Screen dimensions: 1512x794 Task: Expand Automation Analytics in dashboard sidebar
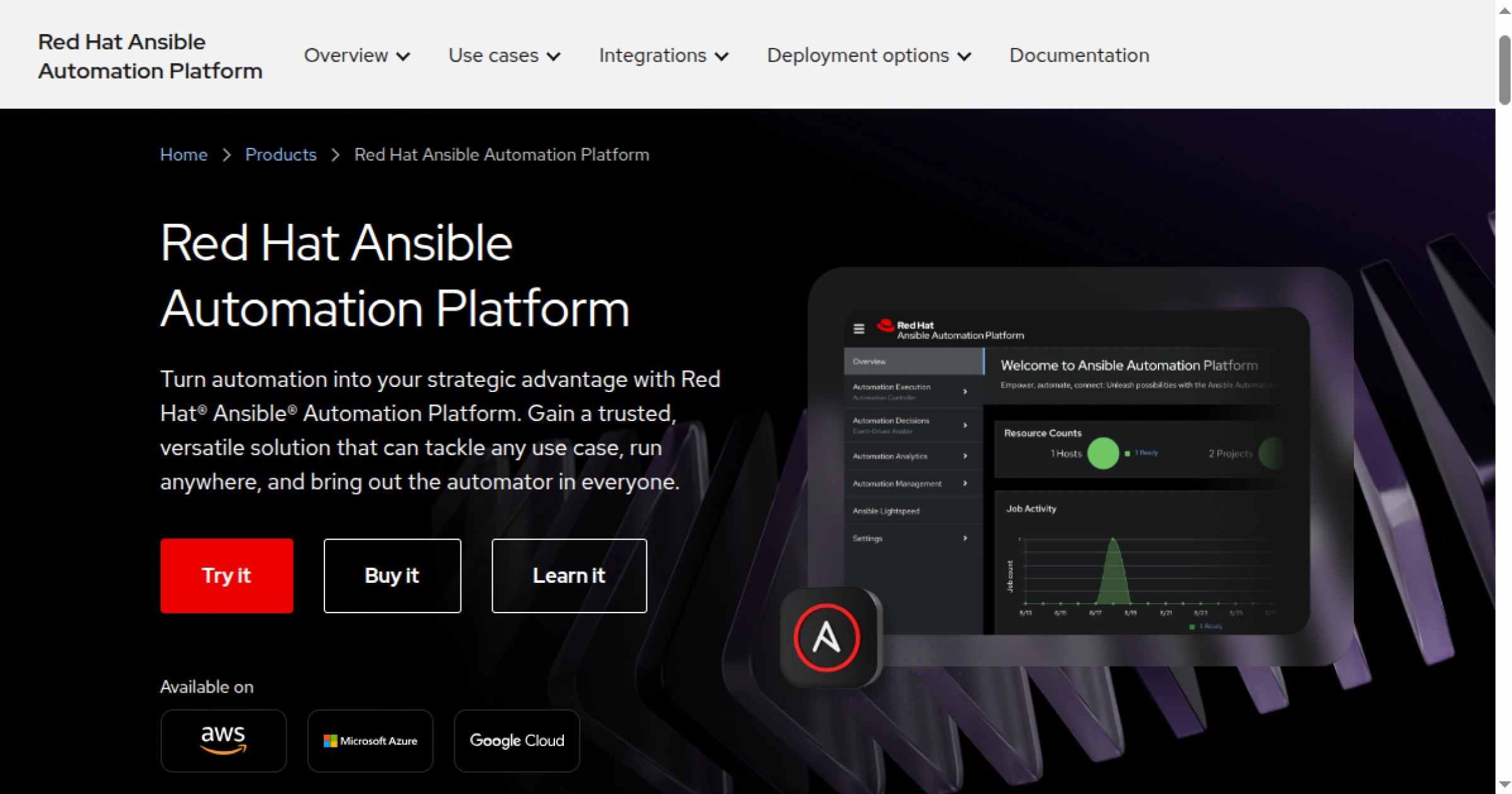[913, 456]
